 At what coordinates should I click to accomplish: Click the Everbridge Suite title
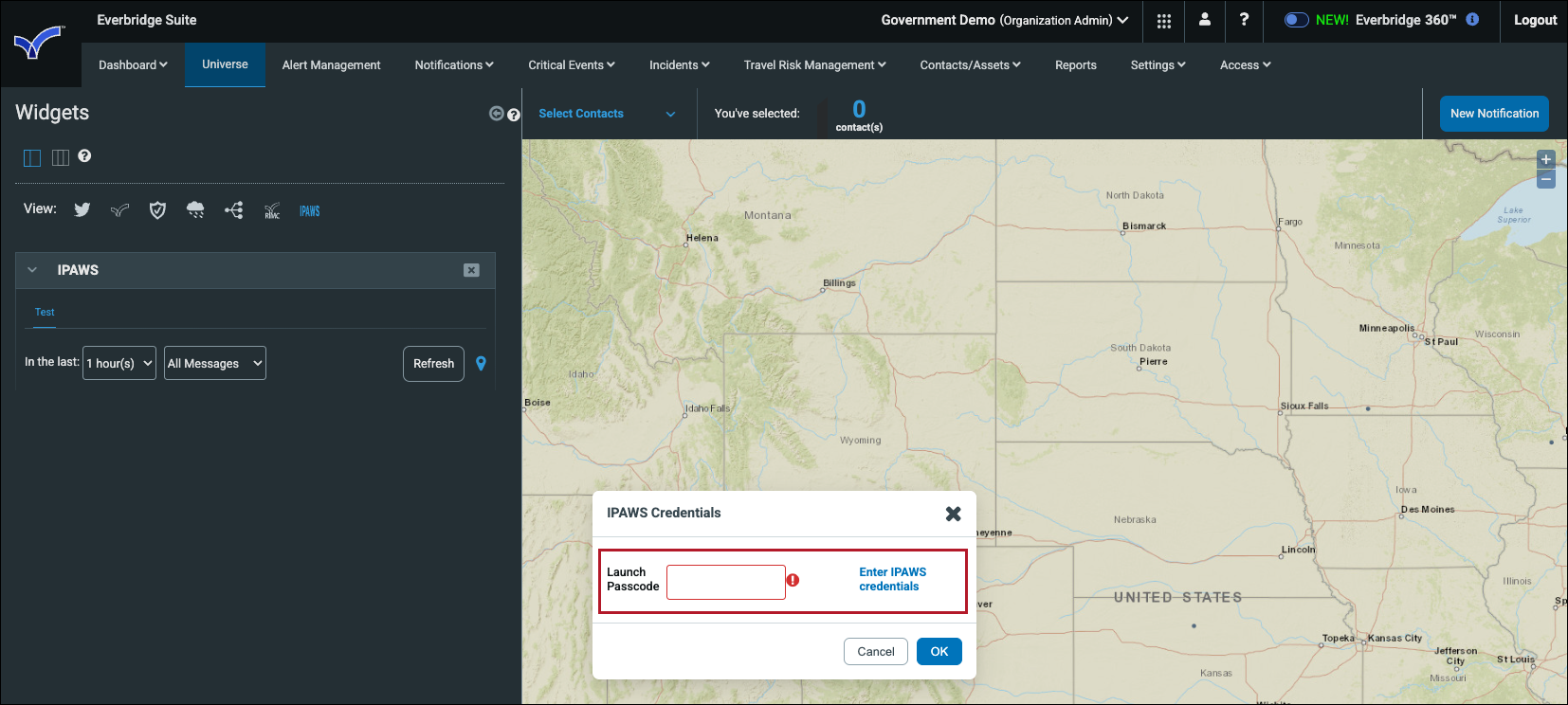[x=147, y=20]
